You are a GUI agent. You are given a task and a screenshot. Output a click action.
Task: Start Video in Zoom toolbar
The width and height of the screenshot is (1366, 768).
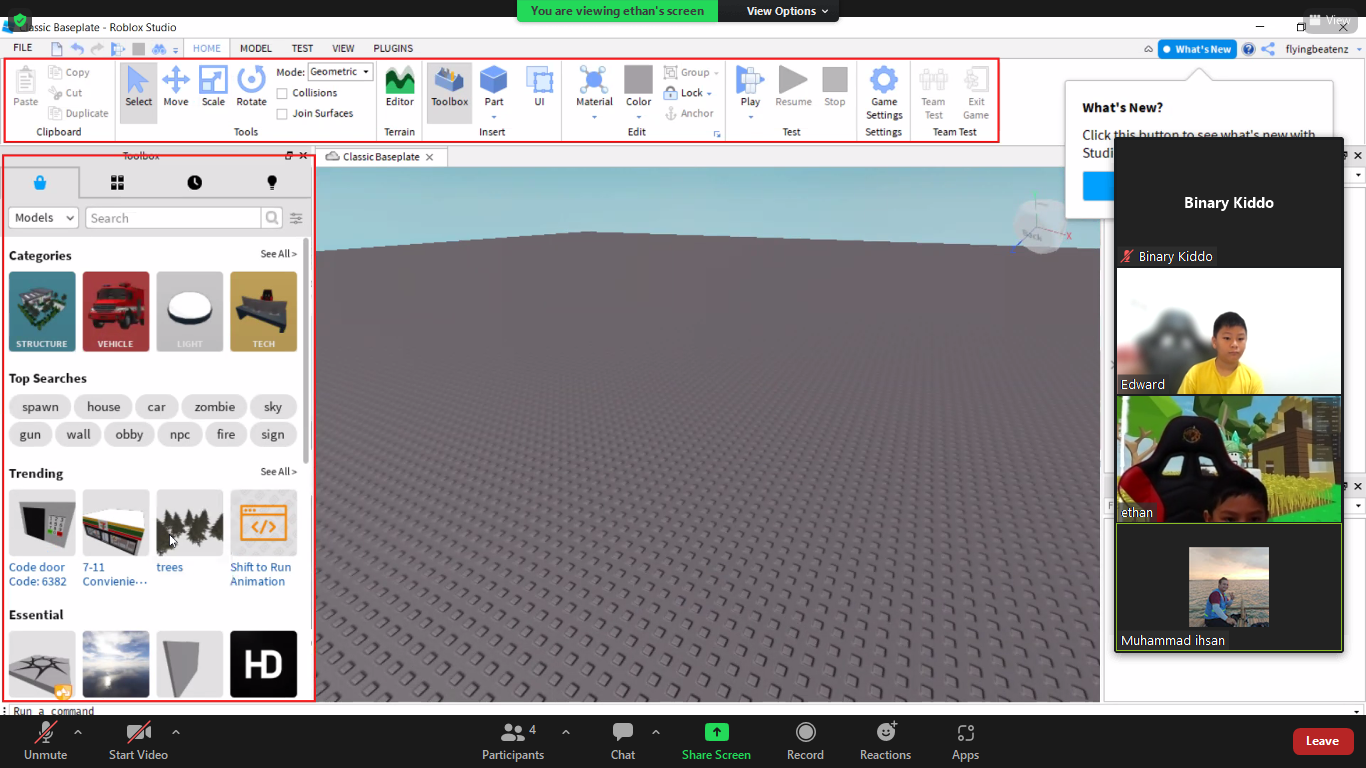point(138,741)
